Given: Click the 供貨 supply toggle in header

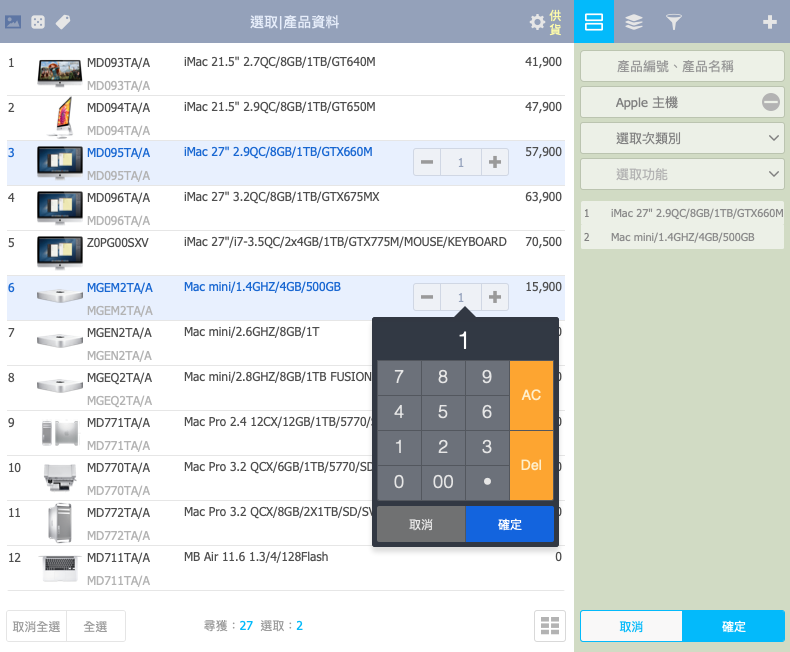Looking at the screenshot, I should coord(555,22).
